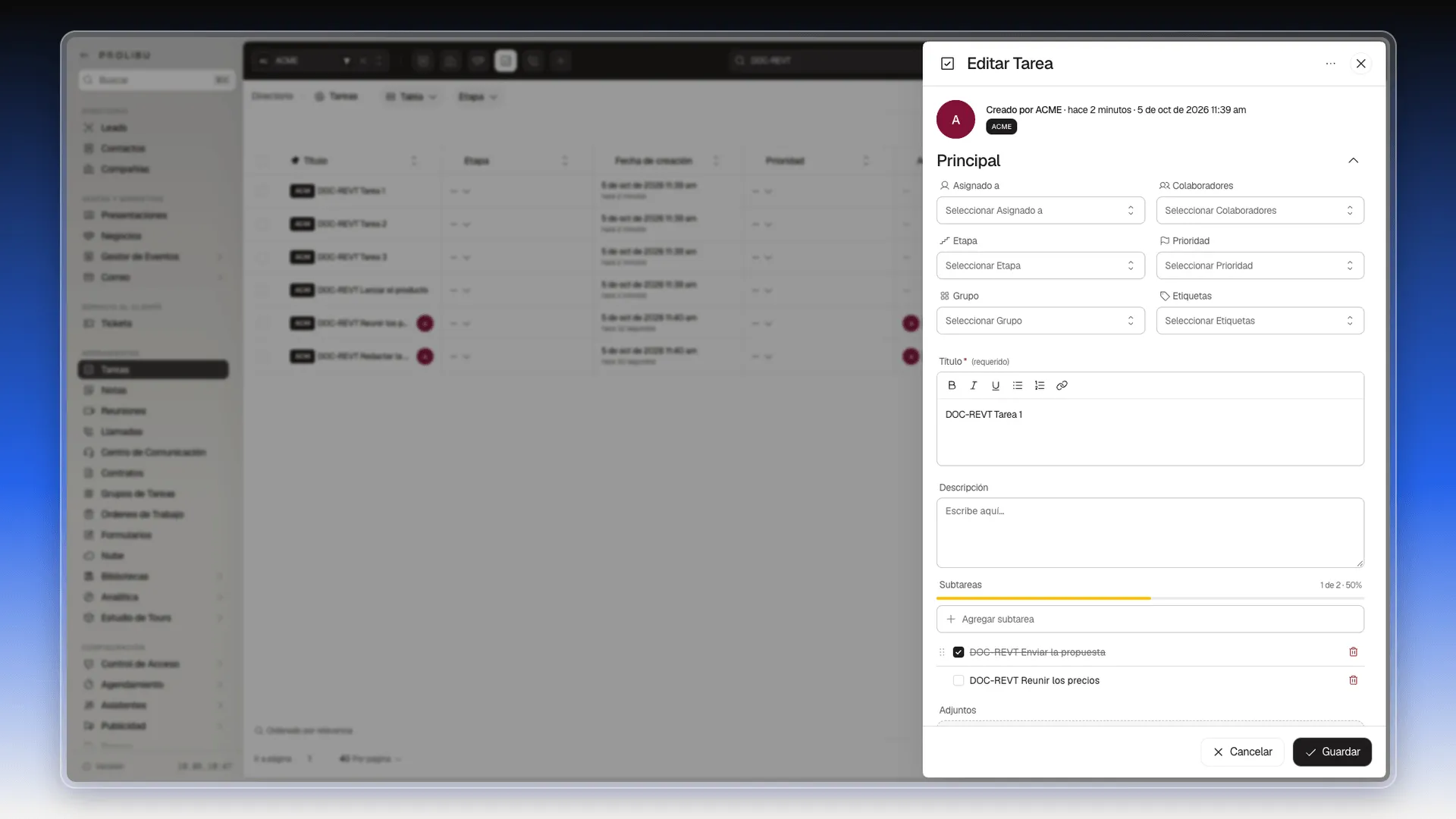
Task: Uncheck the DOC-REVT Enviar la propuesta subtask
Action: coord(959,652)
